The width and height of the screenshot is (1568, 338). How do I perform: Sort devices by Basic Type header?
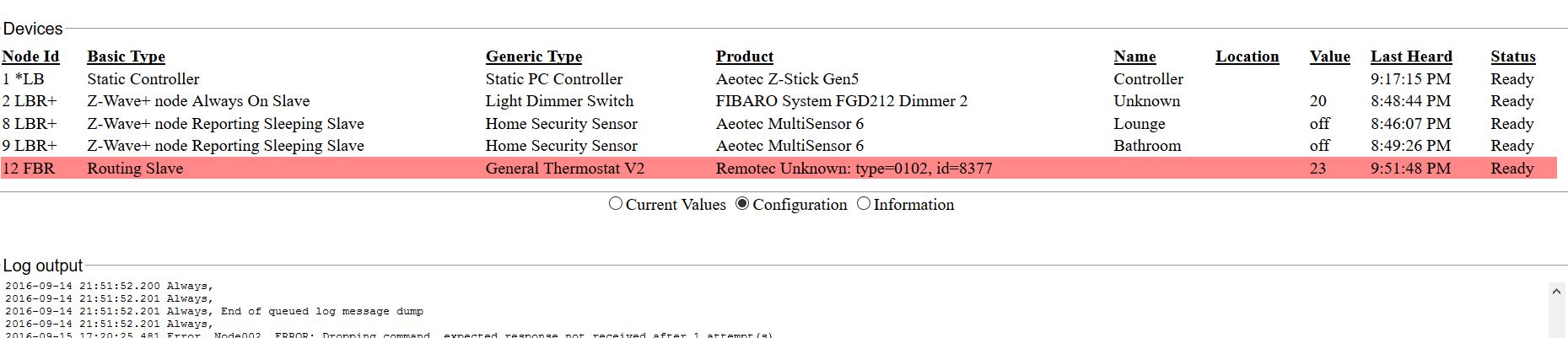[126, 56]
